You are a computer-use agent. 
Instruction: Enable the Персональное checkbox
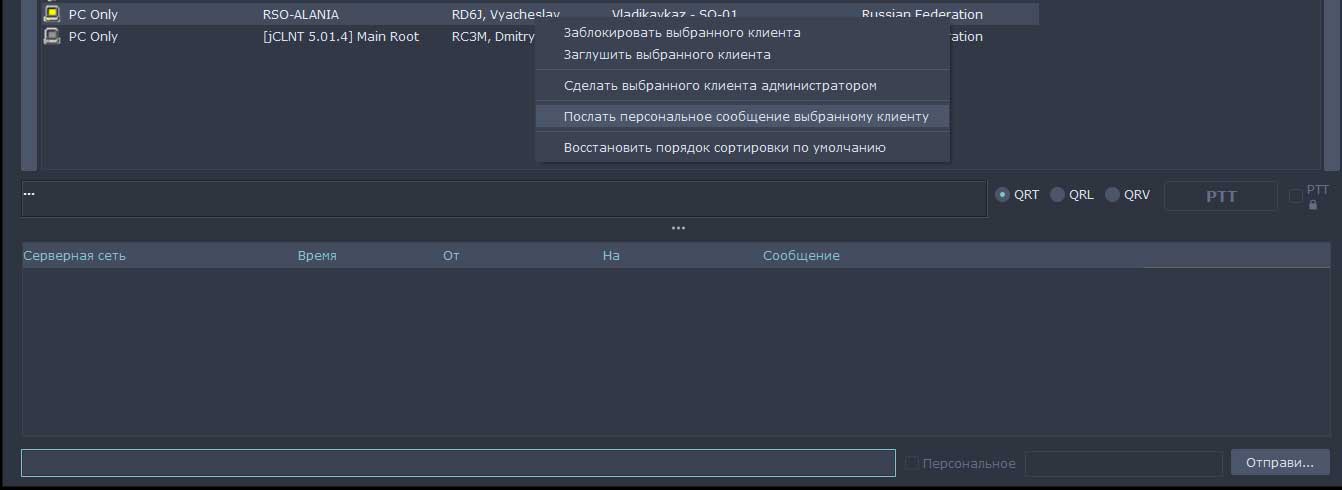911,463
